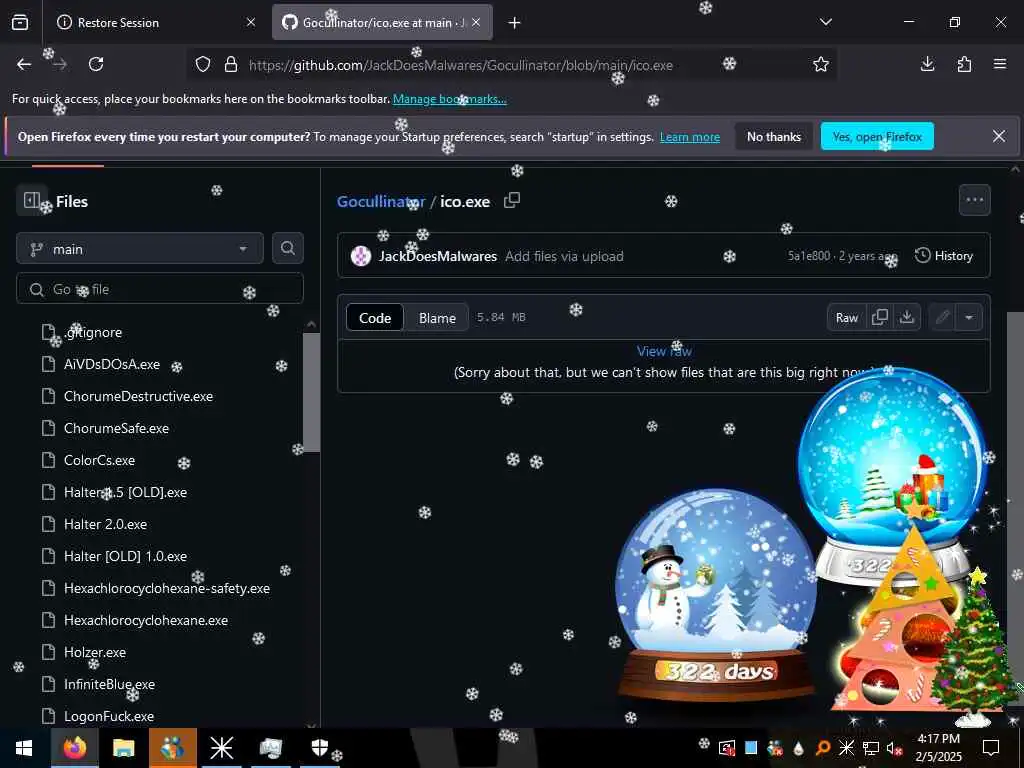The height and width of the screenshot is (768, 1024).
Task: Open the Firefox View icon
Action: (x=20, y=23)
